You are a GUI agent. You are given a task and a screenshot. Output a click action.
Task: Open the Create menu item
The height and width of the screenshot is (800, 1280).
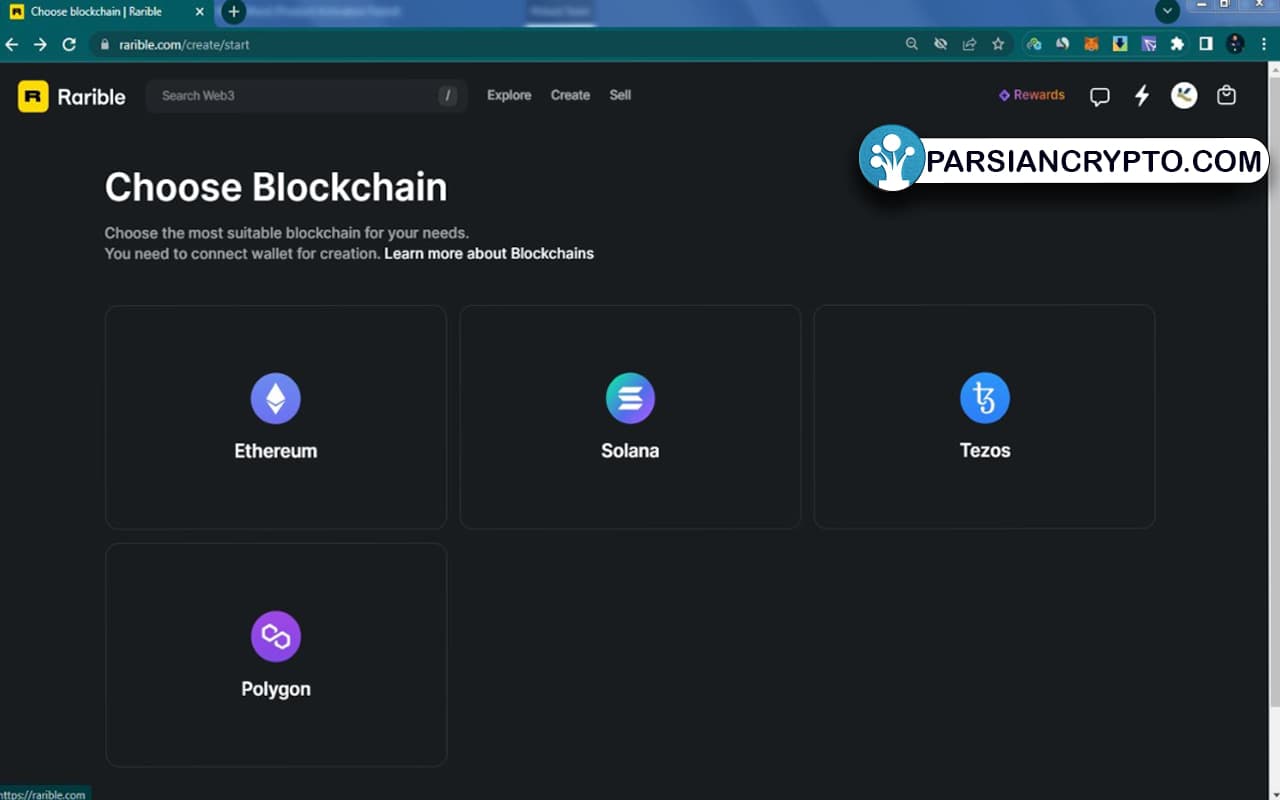570,95
